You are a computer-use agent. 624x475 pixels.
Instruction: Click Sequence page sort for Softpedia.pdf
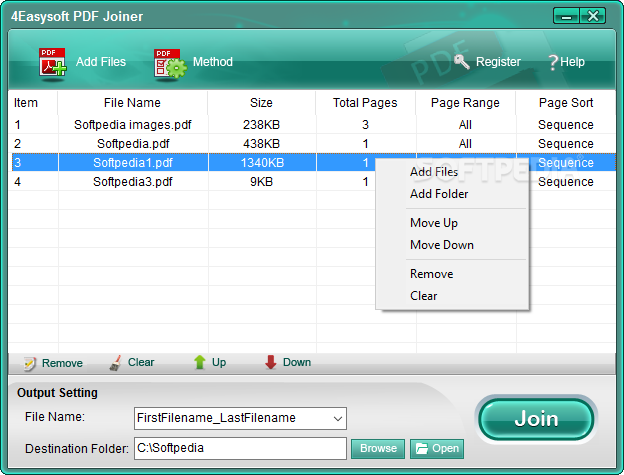point(566,144)
